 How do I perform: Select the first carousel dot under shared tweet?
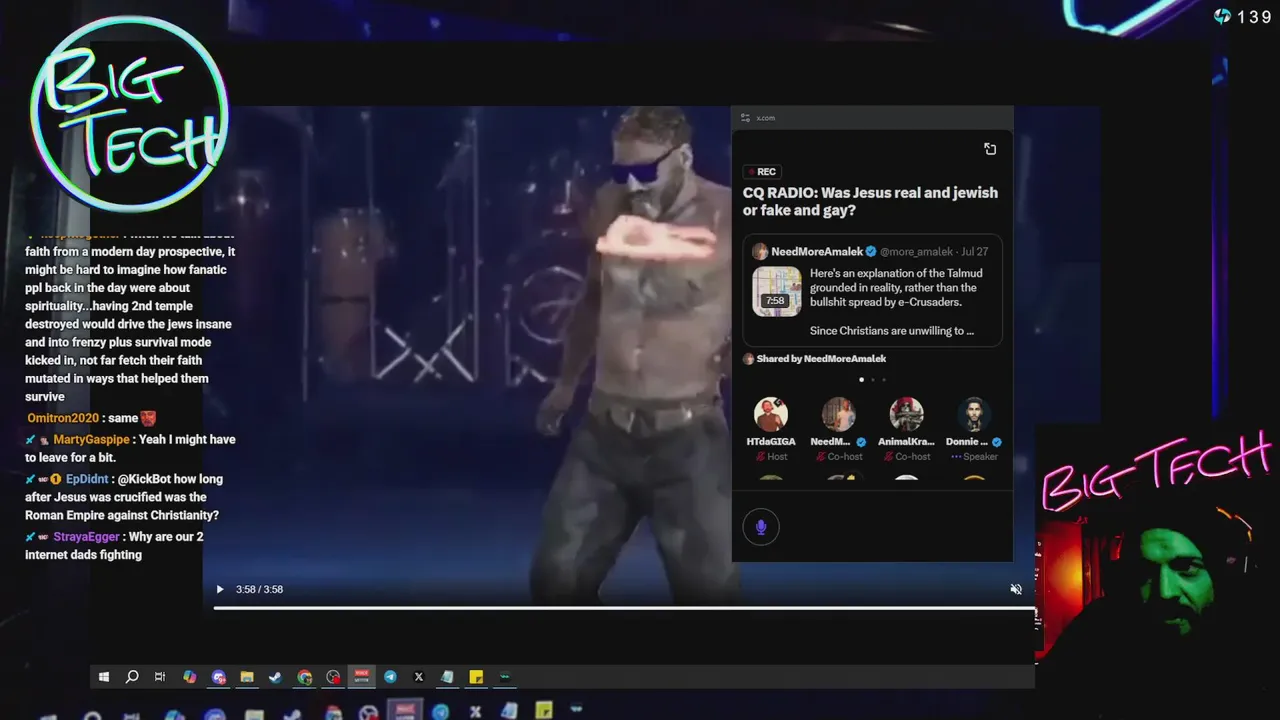(861, 380)
